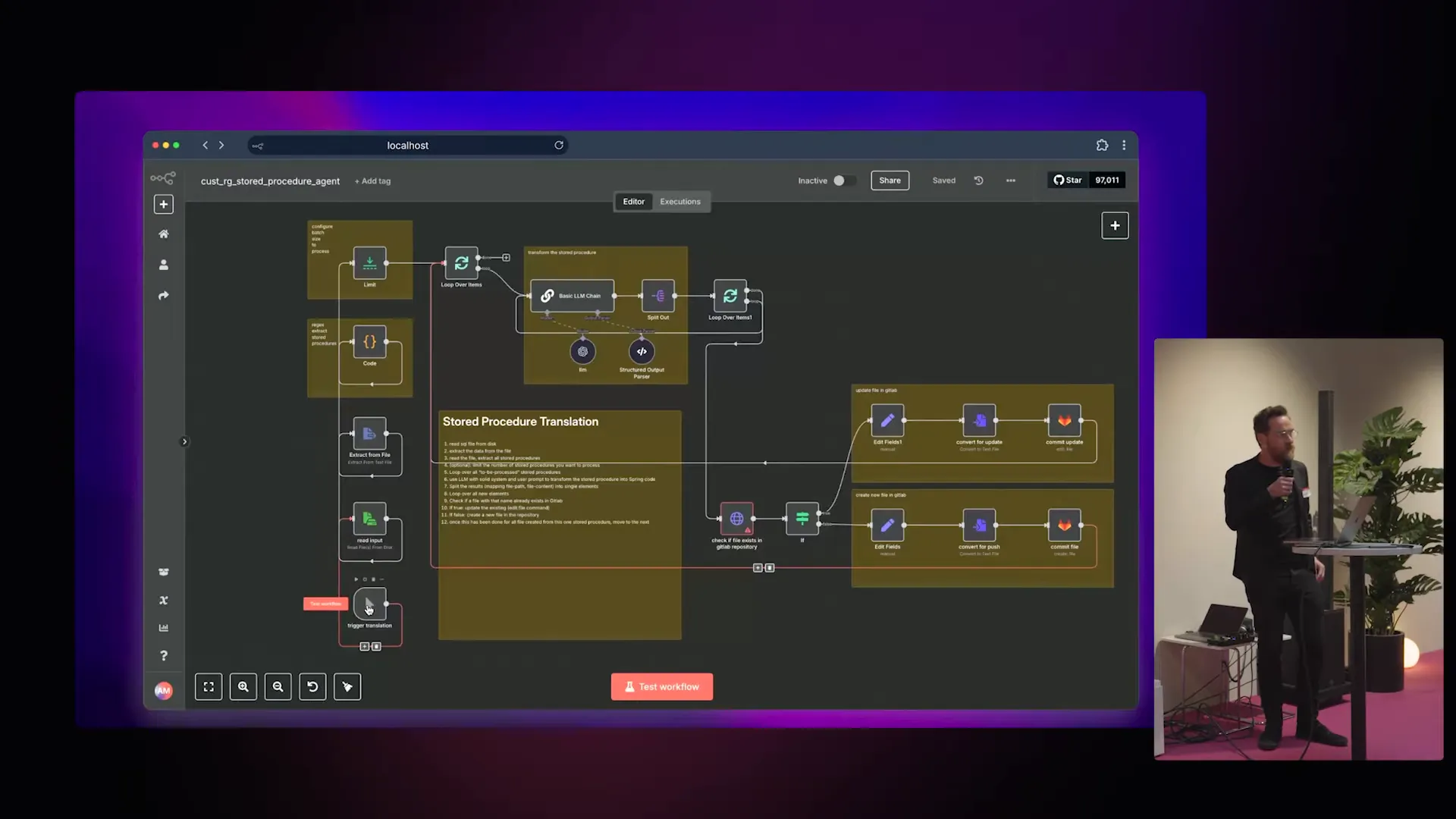Switch the workflow from Inactive to Active
Image resolution: width=1456 pixels, height=819 pixels.
[841, 180]
